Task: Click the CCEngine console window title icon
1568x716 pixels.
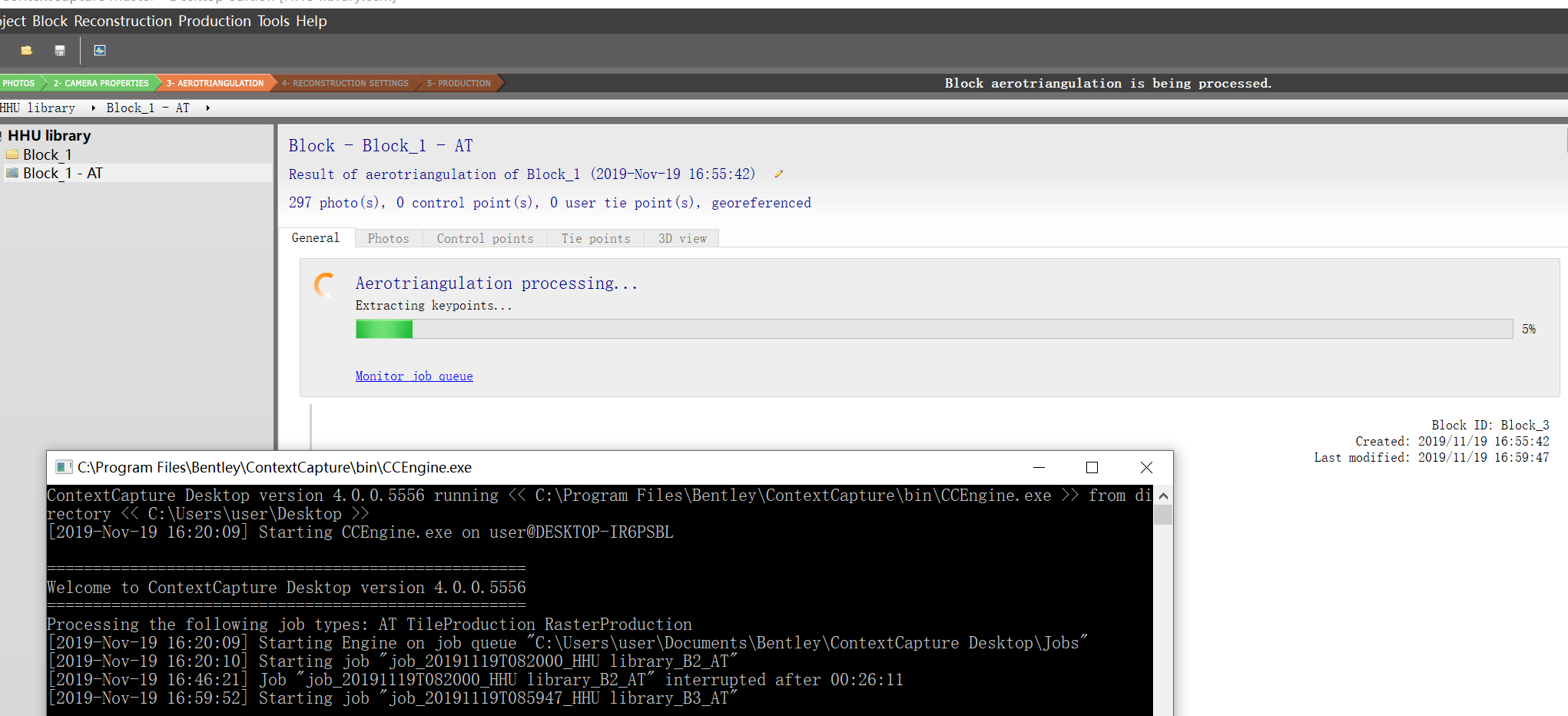Action: pyautogui.click(x=64, y=467)
